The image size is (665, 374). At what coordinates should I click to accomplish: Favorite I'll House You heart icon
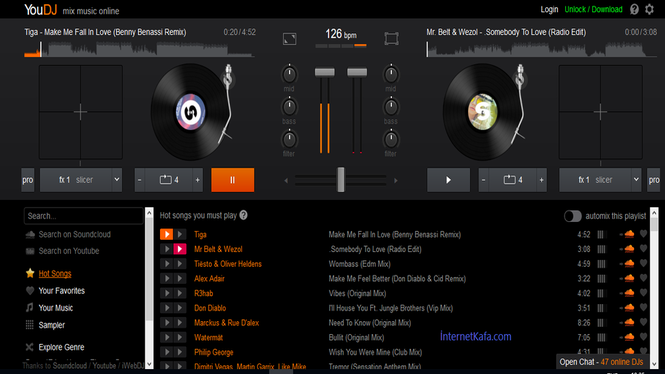tap(643, 307)
